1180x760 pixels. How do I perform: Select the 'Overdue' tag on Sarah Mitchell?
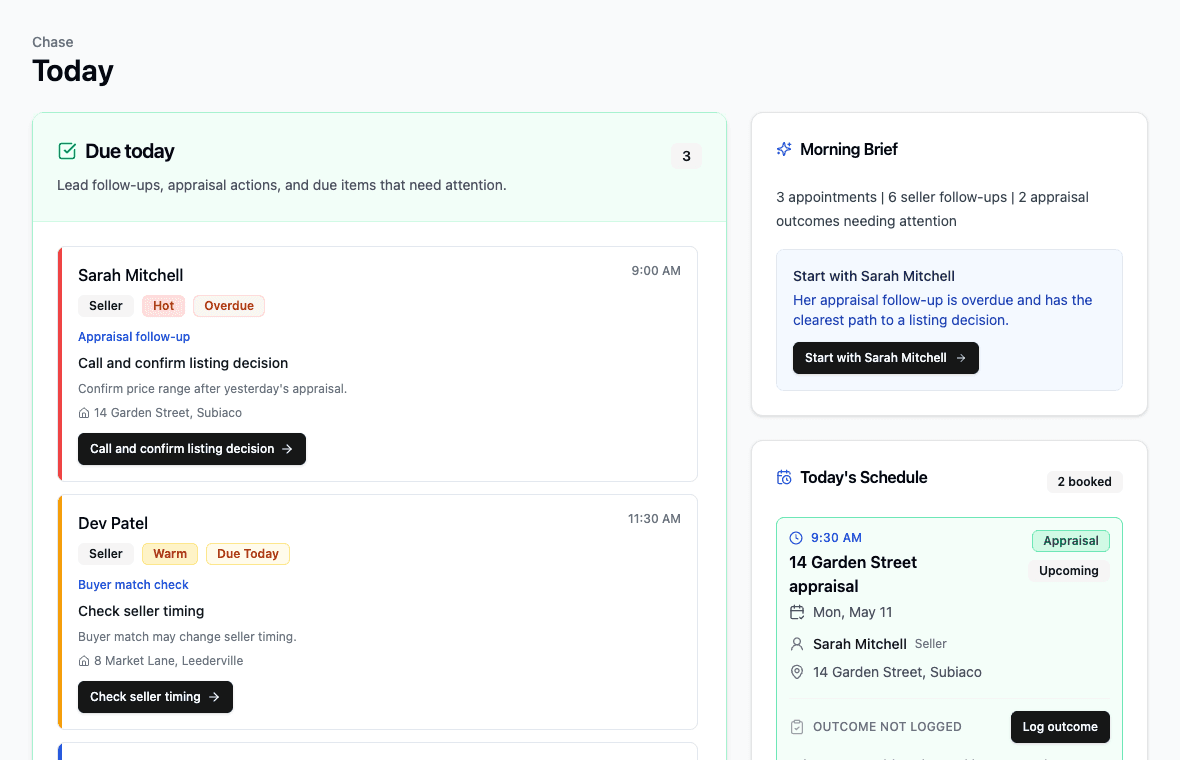[229, 306]
